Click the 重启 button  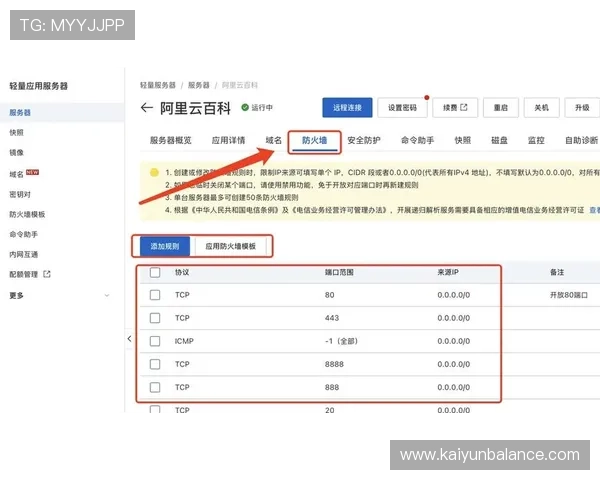point(501,108)
